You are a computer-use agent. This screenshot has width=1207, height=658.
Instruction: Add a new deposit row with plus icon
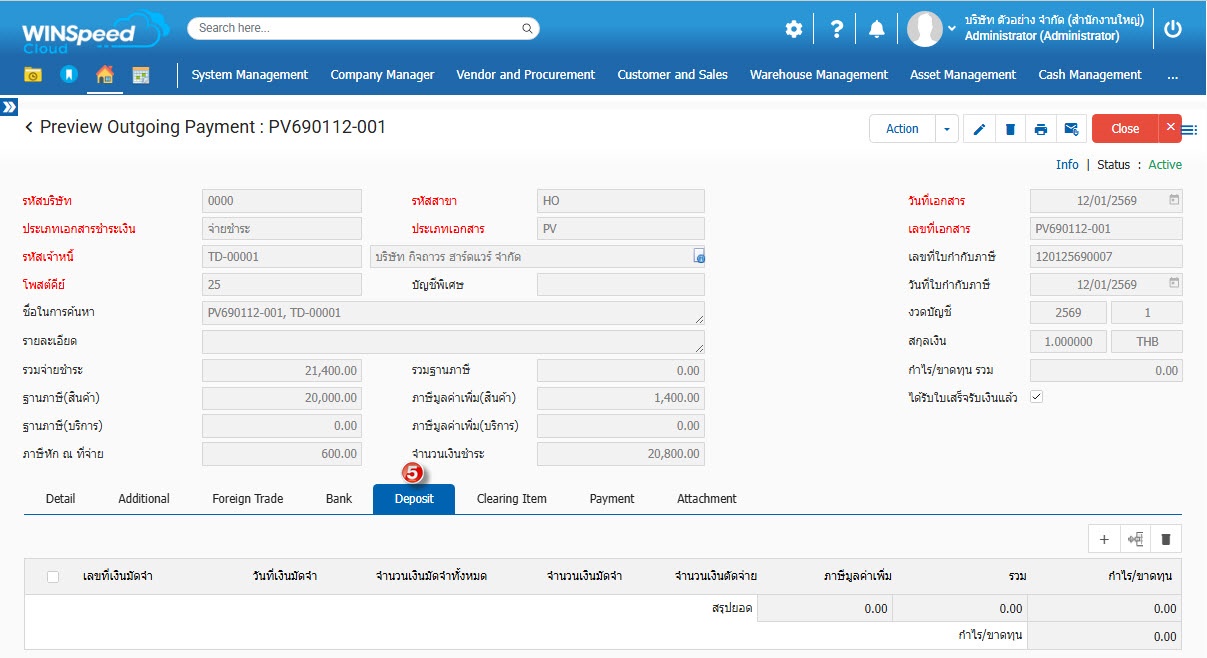click(x=1104, y=539)
